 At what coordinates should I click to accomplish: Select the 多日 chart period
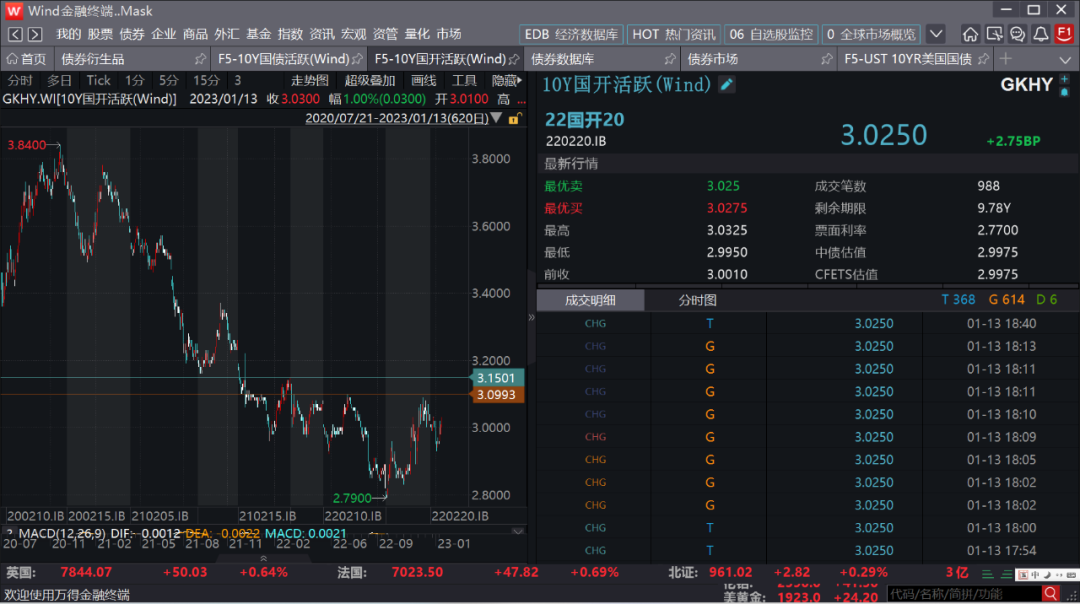pyautogui.click(x=59, y=81)
